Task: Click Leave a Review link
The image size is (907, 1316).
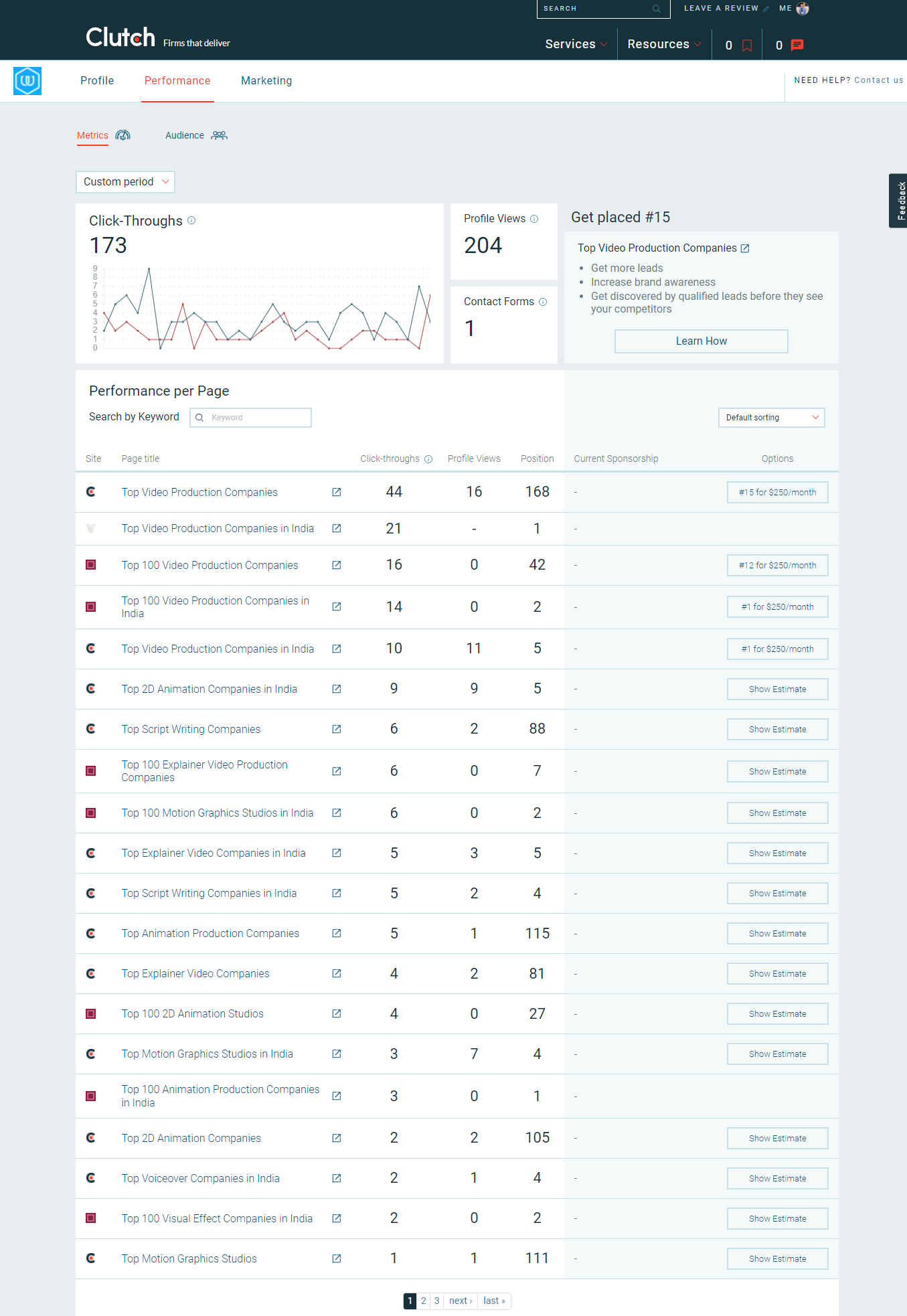Action: pyautogui.click(x=721, y=9)
